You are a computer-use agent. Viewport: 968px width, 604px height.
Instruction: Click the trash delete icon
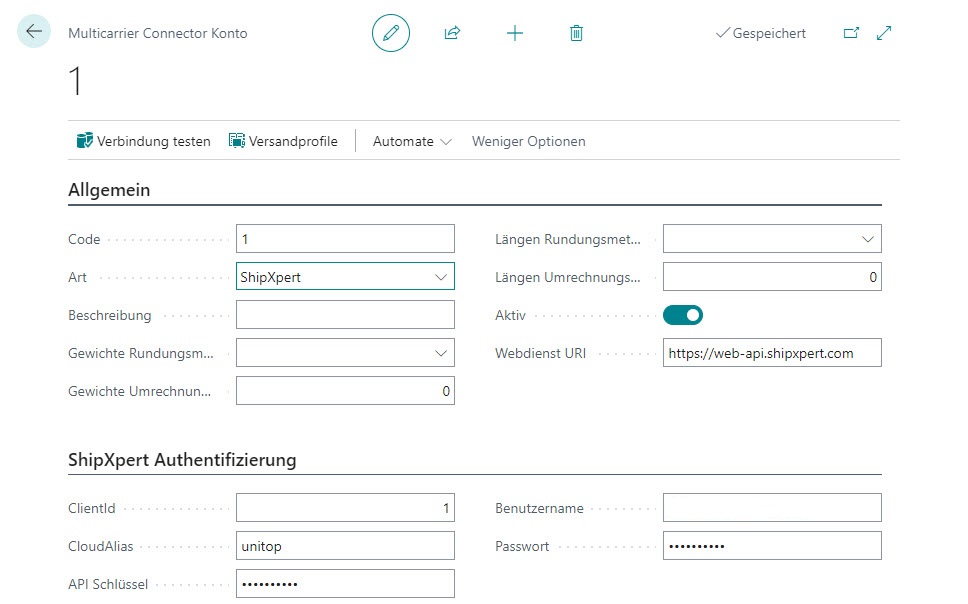[576, 33]
